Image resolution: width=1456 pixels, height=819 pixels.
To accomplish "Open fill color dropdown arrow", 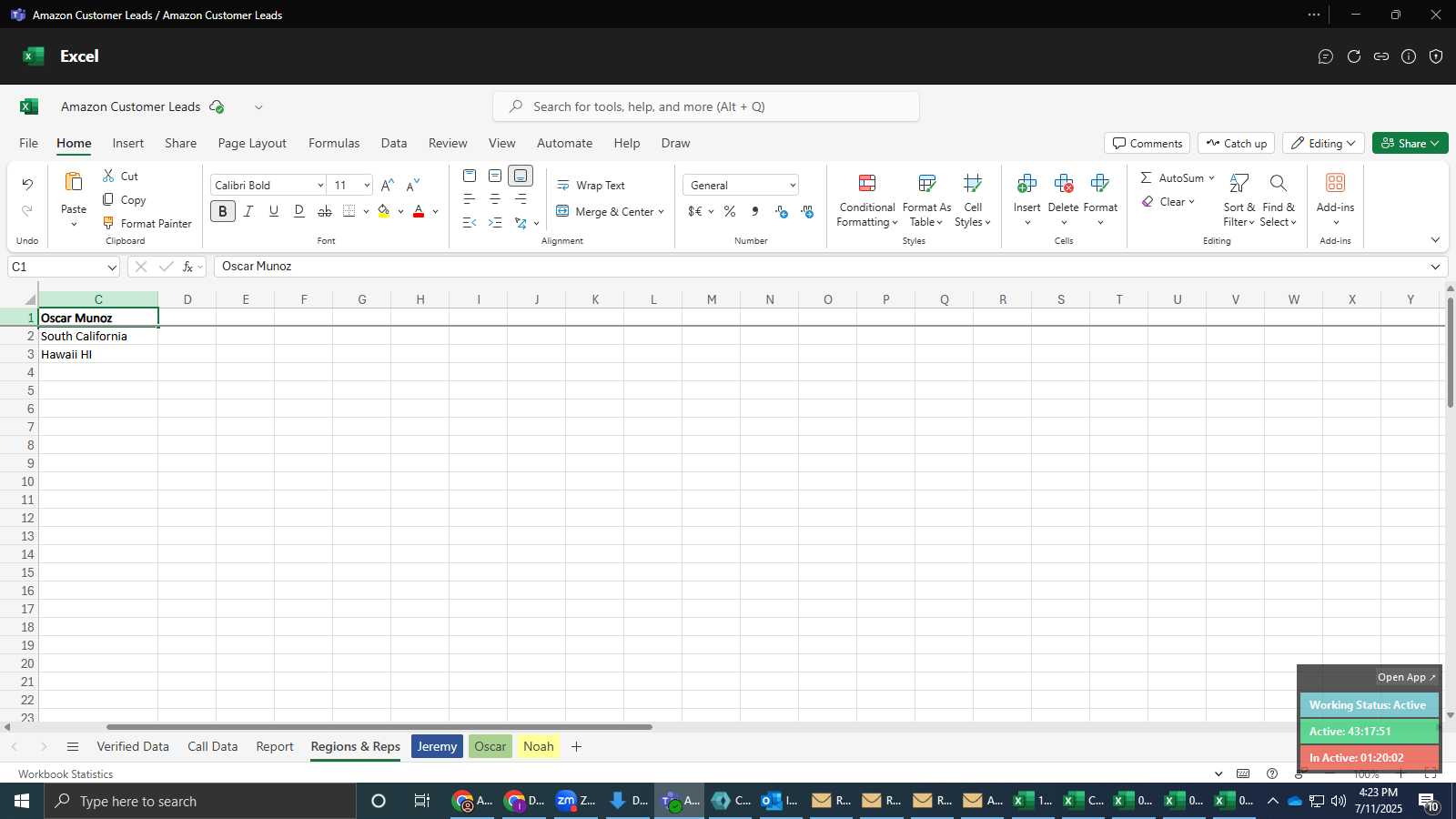I will [x=400, y=211].
